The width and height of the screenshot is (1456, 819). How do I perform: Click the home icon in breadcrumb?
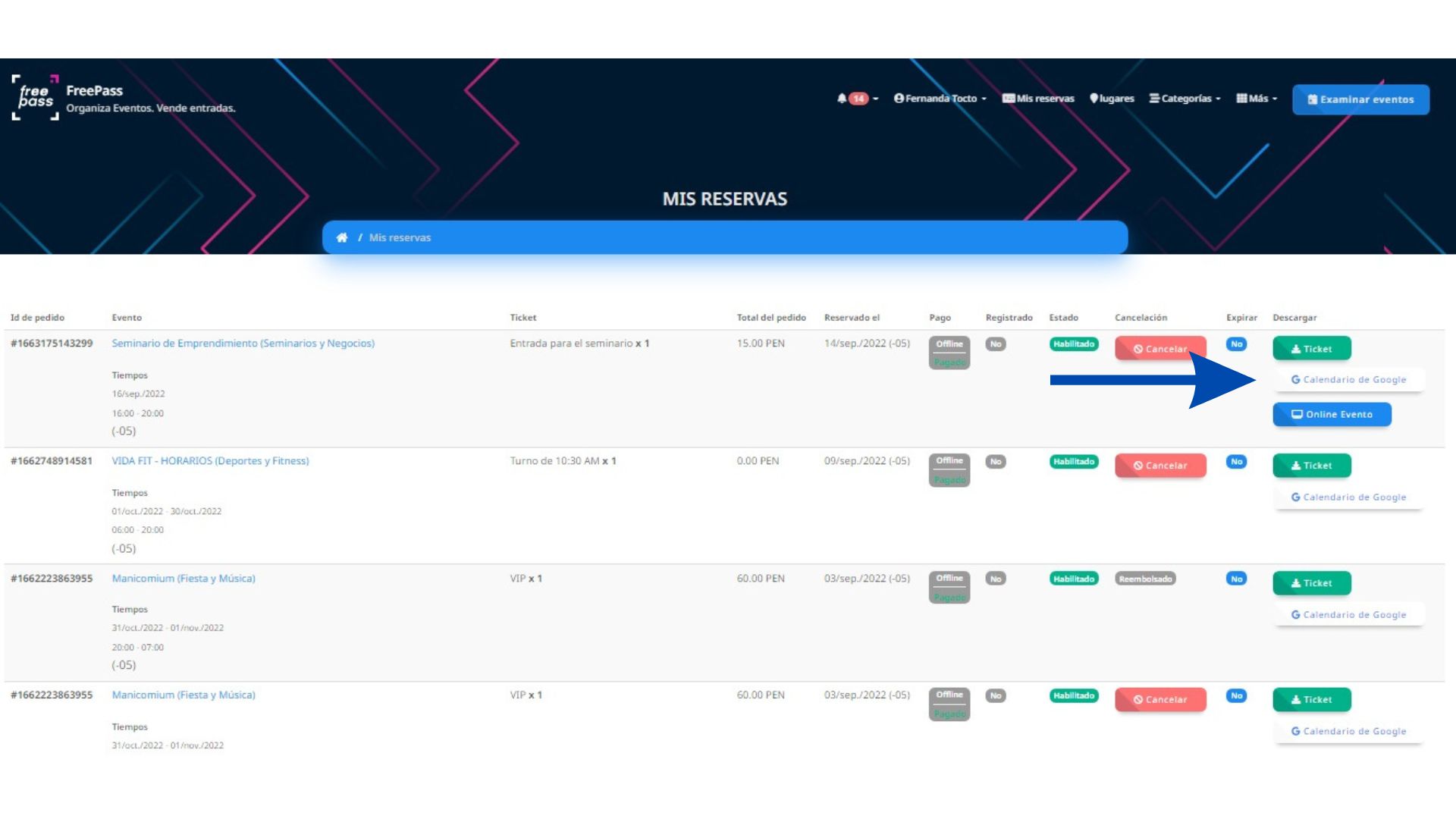342,237
